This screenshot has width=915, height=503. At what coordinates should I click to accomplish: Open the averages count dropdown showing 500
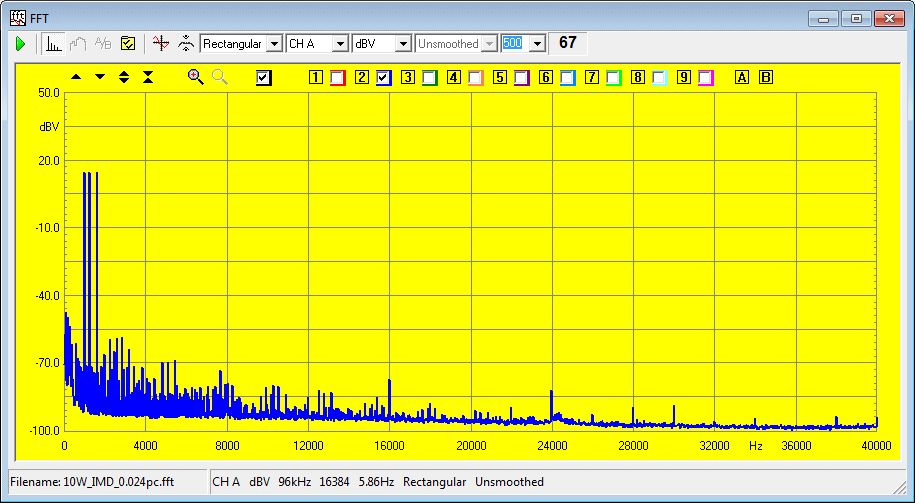pos(538,44)
